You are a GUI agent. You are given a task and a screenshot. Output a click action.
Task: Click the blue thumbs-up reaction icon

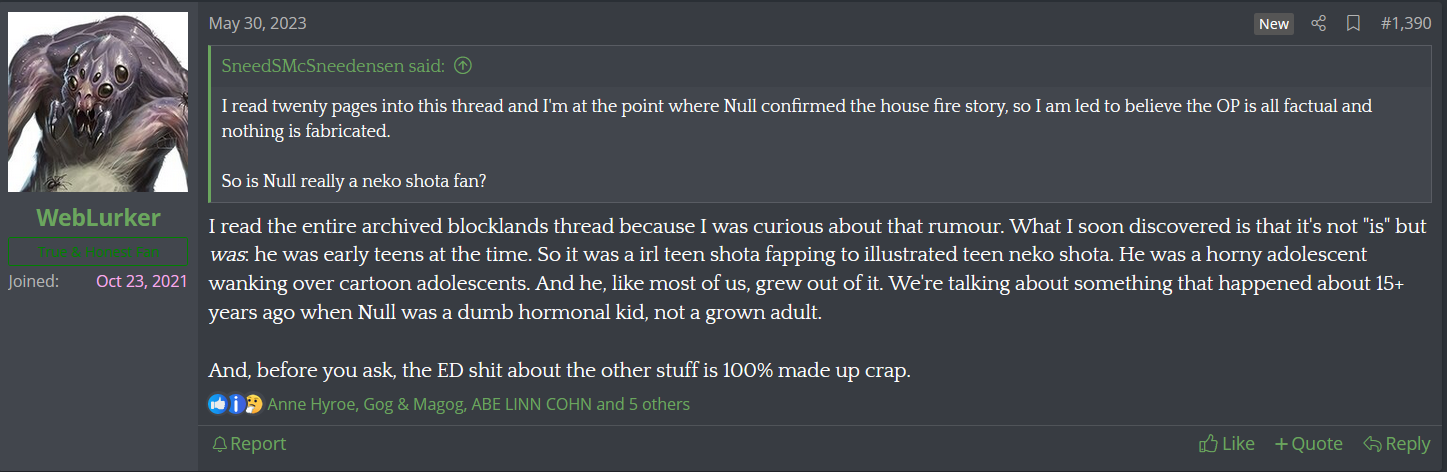[x=218, y=404]
